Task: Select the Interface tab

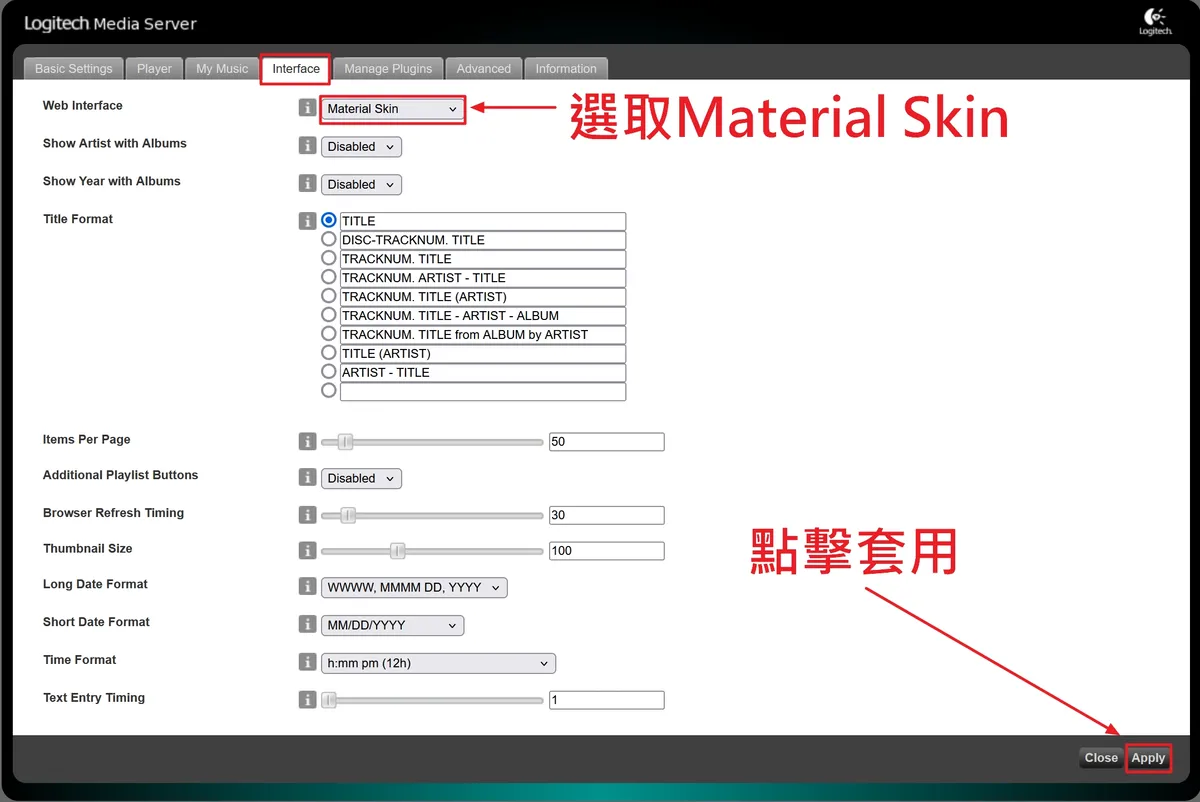Action: pyautogui.click(x=296, y=69)
